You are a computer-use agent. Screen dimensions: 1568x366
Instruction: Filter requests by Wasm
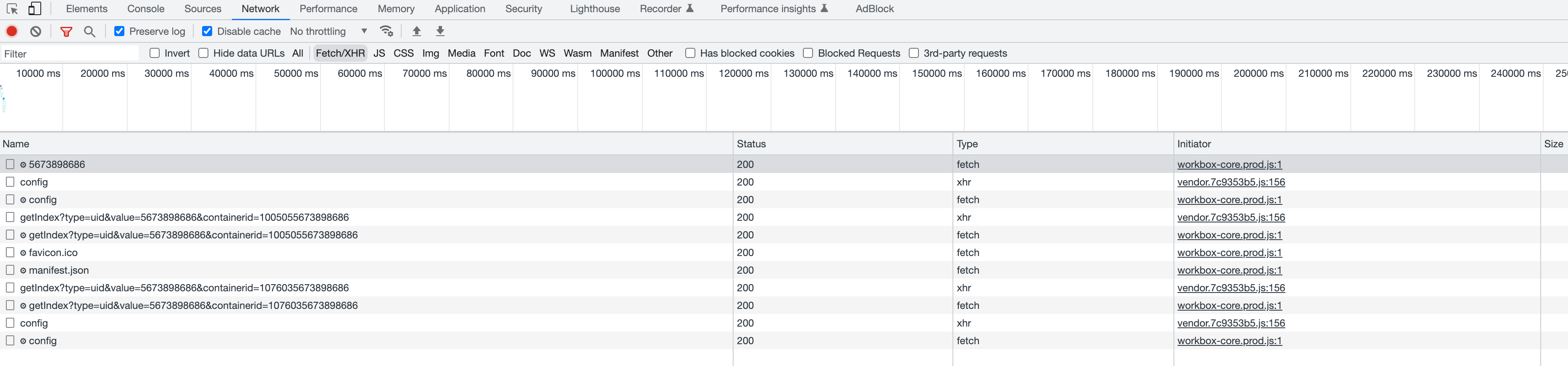578,53
